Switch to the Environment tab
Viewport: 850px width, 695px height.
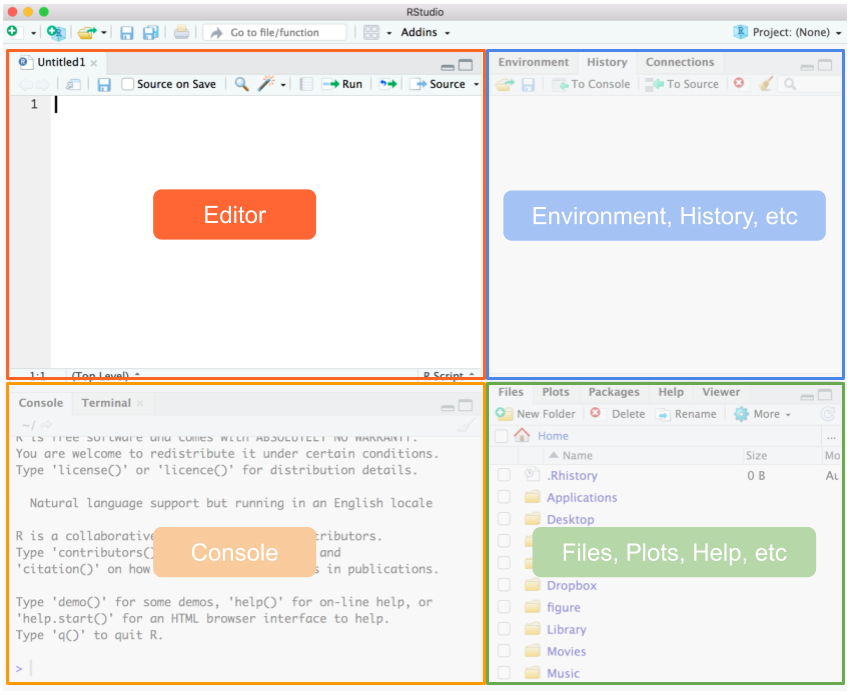click(533, 62)
